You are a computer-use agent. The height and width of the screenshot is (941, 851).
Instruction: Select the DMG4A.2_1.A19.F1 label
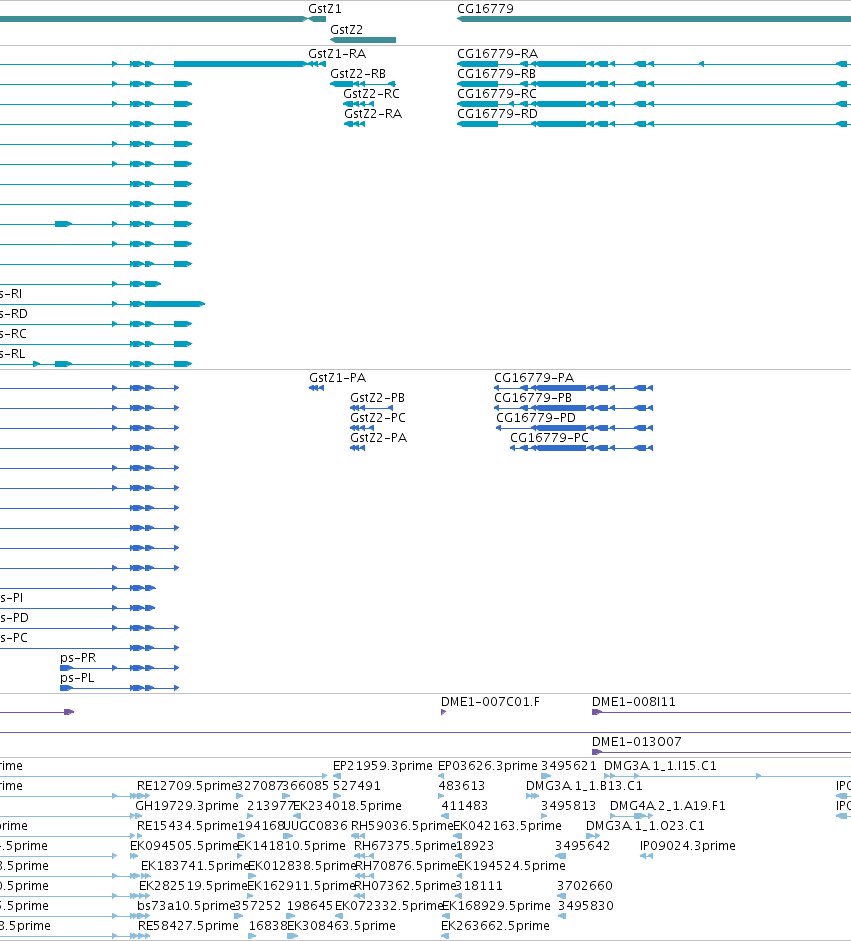point(668,806)
